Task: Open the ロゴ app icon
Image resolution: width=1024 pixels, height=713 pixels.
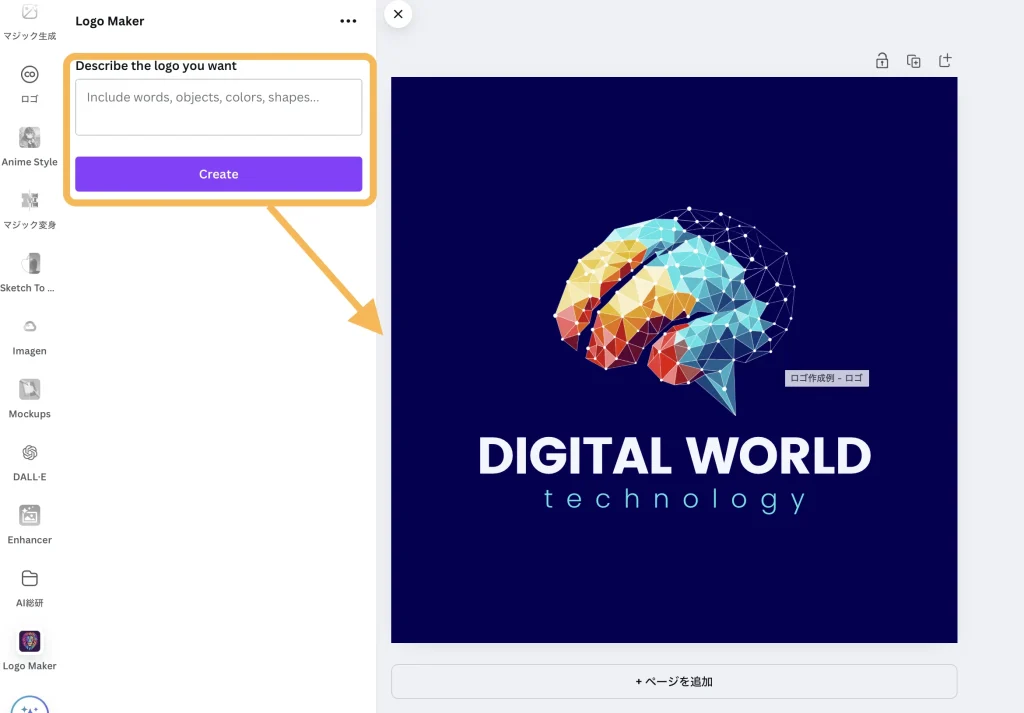Action: point(30,76)
